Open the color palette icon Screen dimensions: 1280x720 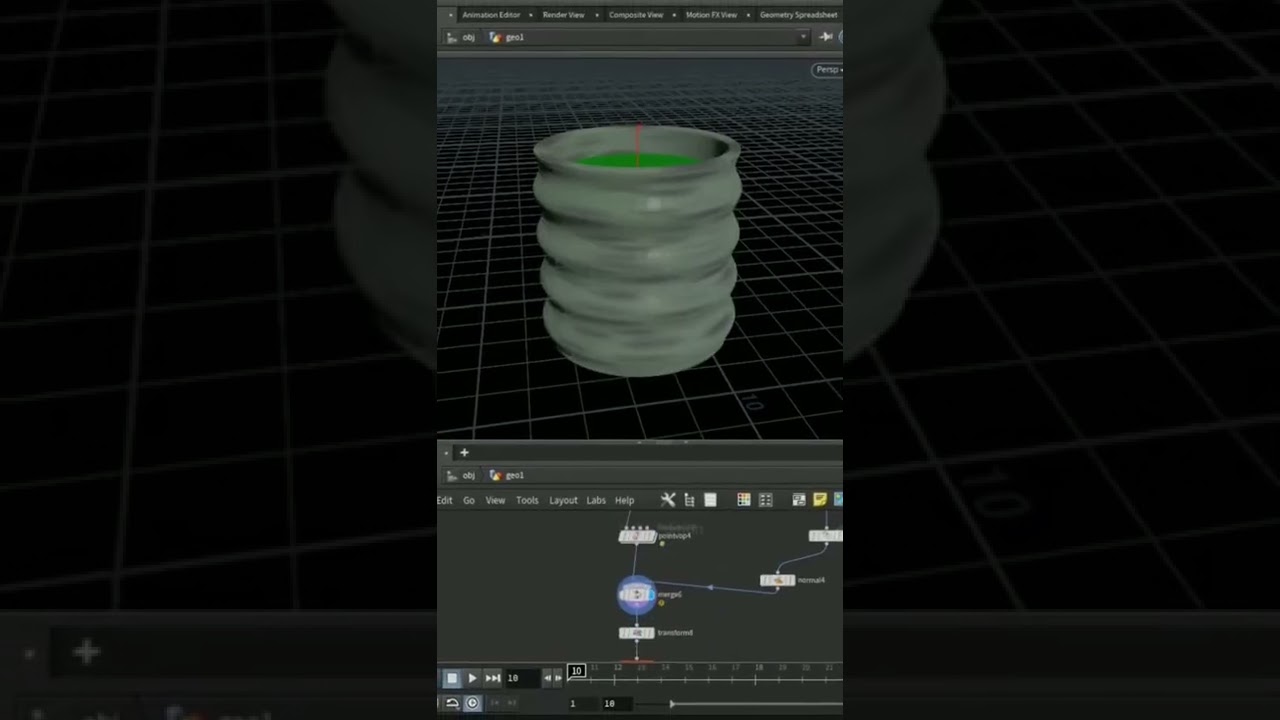pyautogui.click(x=744, y=500)
